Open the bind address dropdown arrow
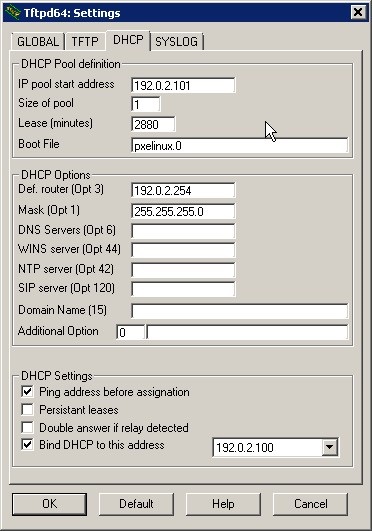This screenshot has width=372, height=531. click(x=329, y=447)
